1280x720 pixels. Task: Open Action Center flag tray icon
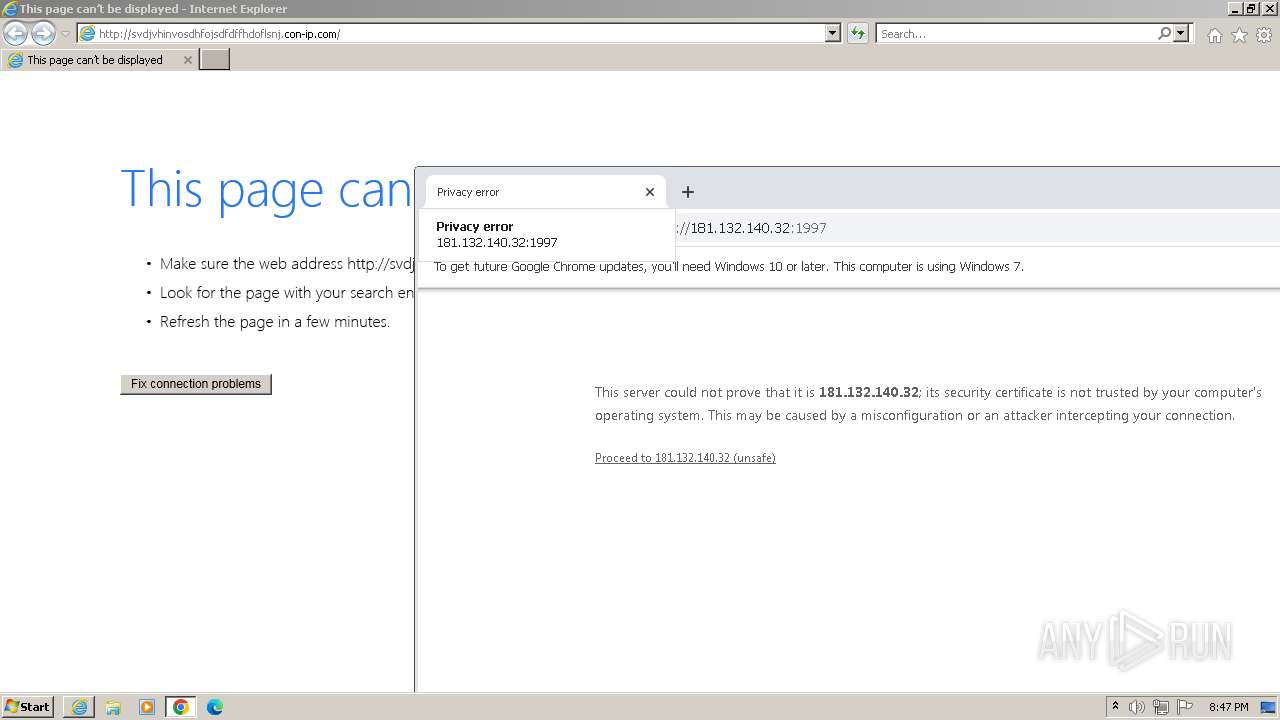[1185, 707]
